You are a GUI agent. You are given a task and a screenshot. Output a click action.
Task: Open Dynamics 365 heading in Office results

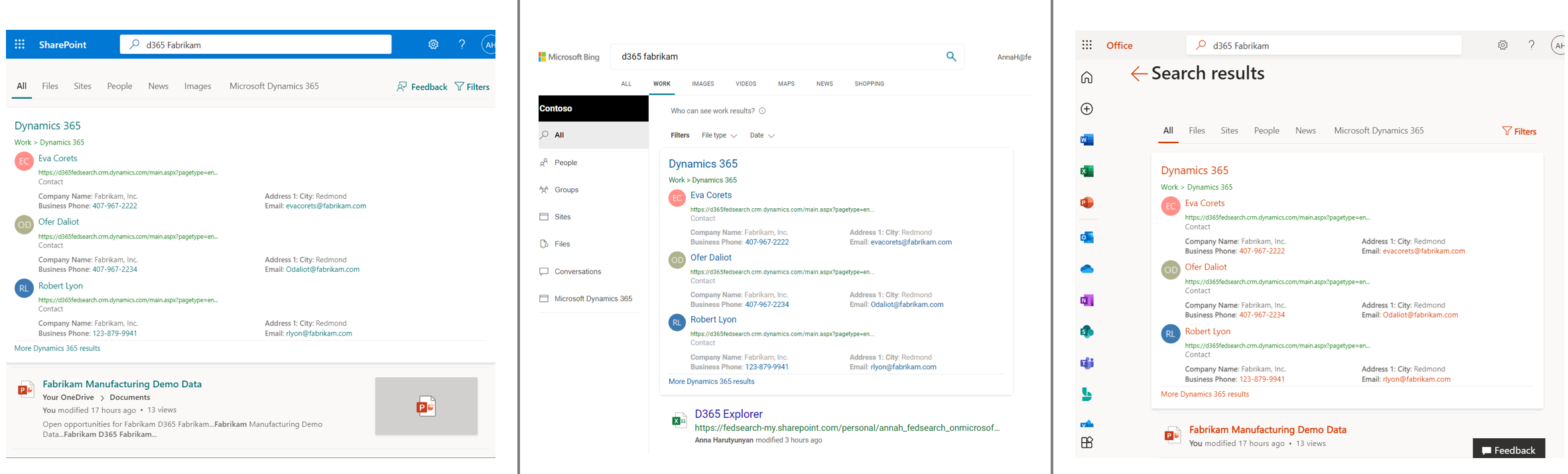coord(1195,170)
